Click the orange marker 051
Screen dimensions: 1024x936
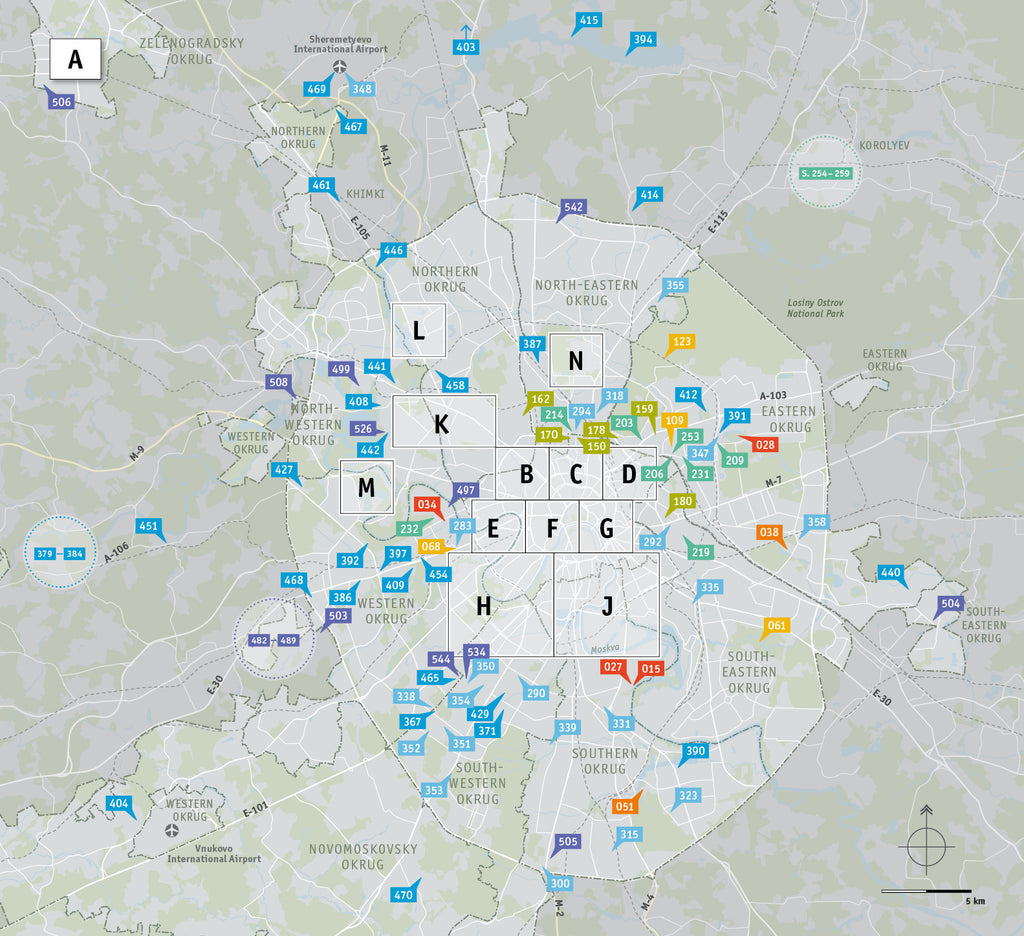coord(625,806)
